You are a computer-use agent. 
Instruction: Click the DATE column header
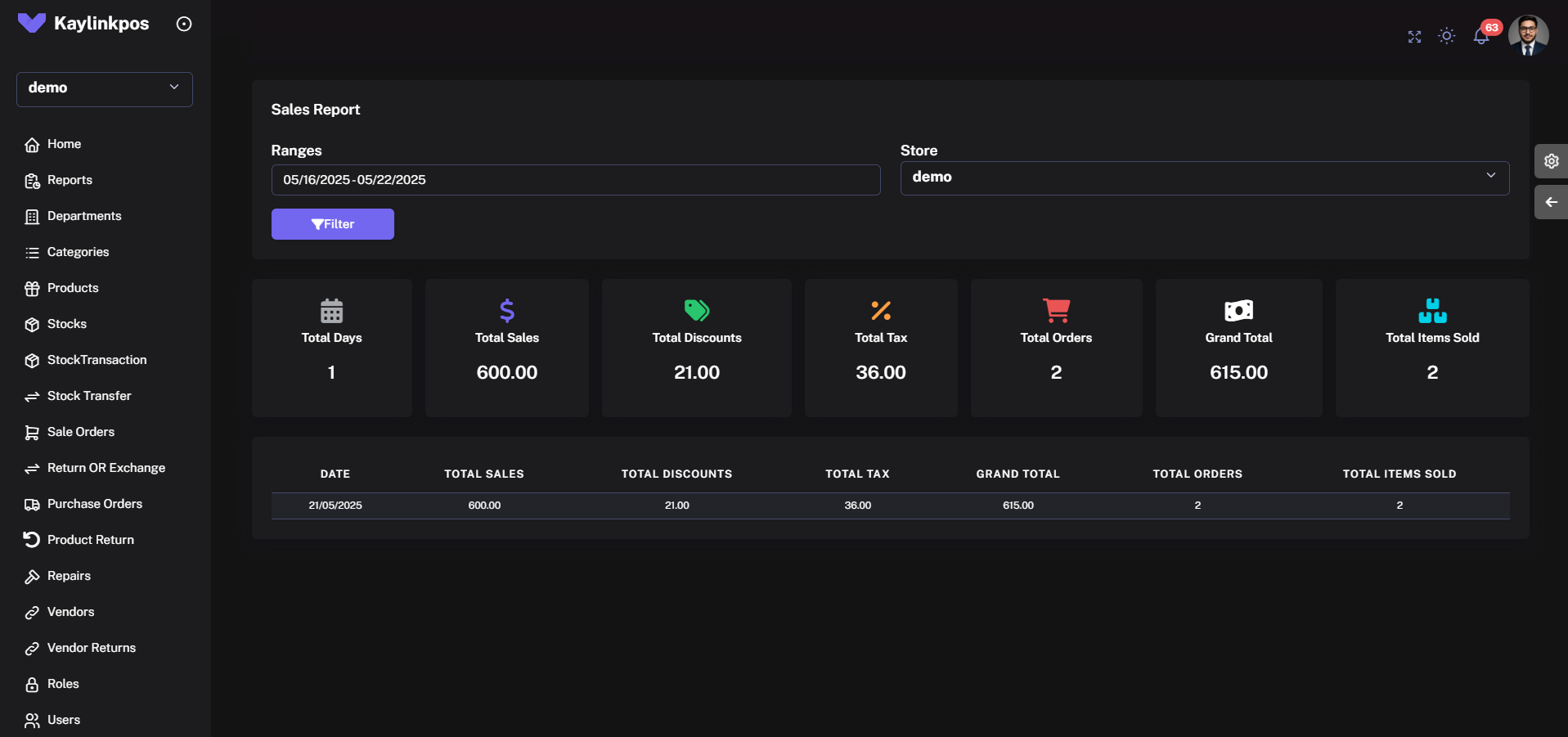click(335, 474)
